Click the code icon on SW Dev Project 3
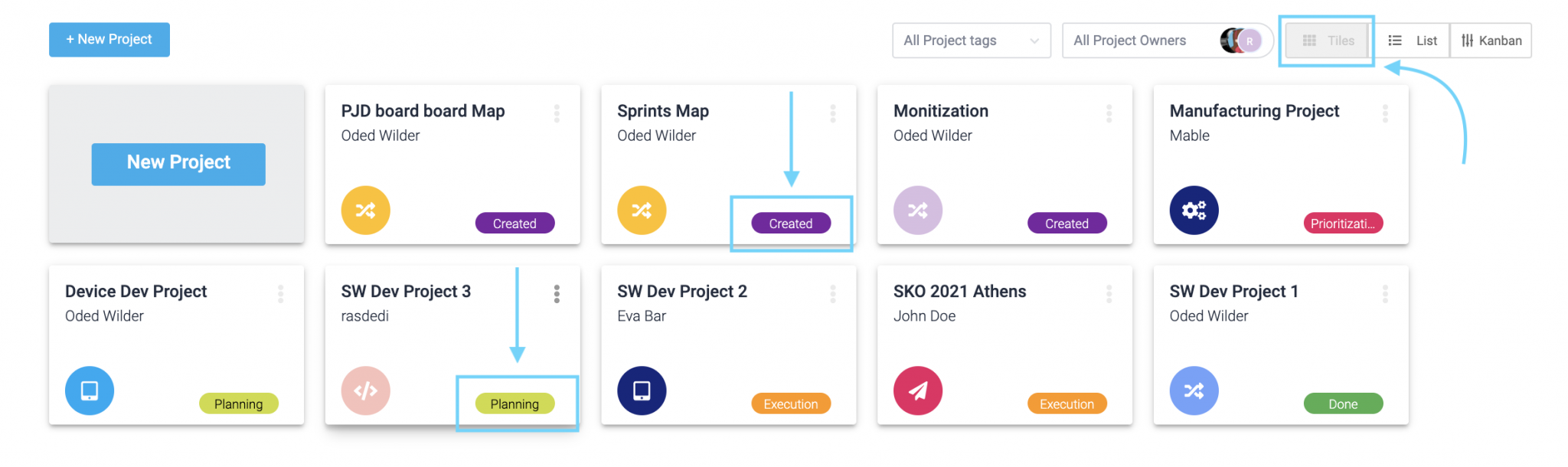 [x=366, y=391]
